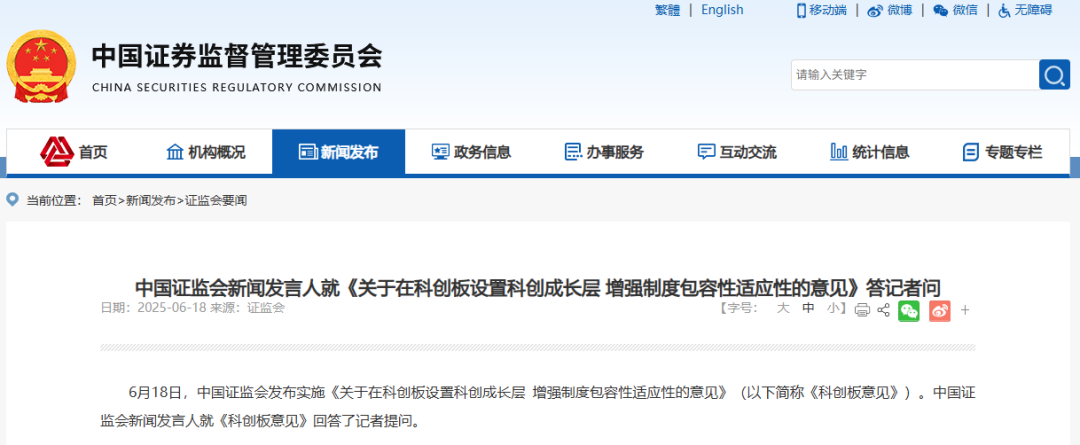Viewport: 1080px width, 445px height.
Task: Click CHINA SECURITIES REGULATORY COMMISSION text
Action: pyautogui.click(x=236, y=87)
